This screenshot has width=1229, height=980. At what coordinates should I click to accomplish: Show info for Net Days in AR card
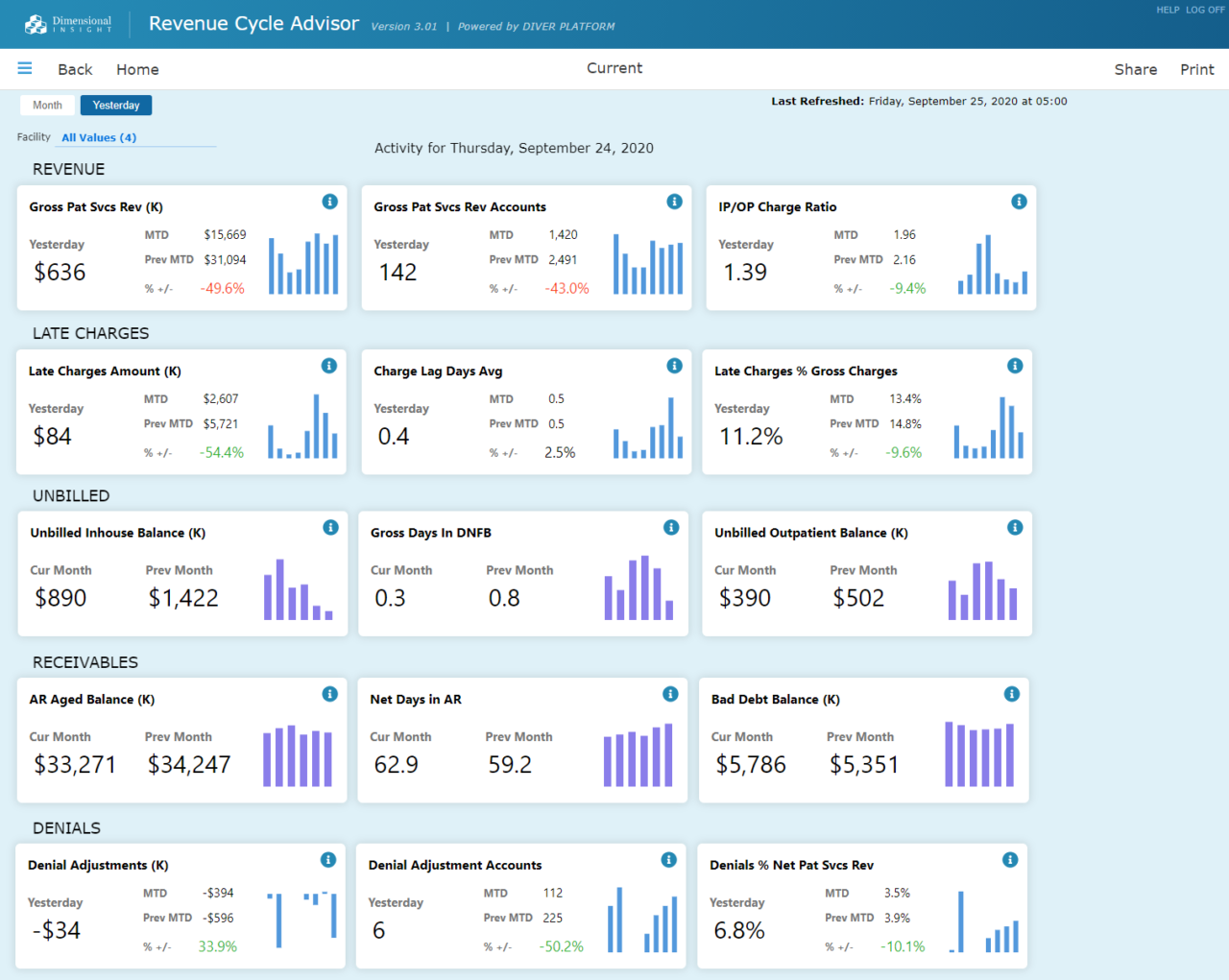tap(671, 694)
